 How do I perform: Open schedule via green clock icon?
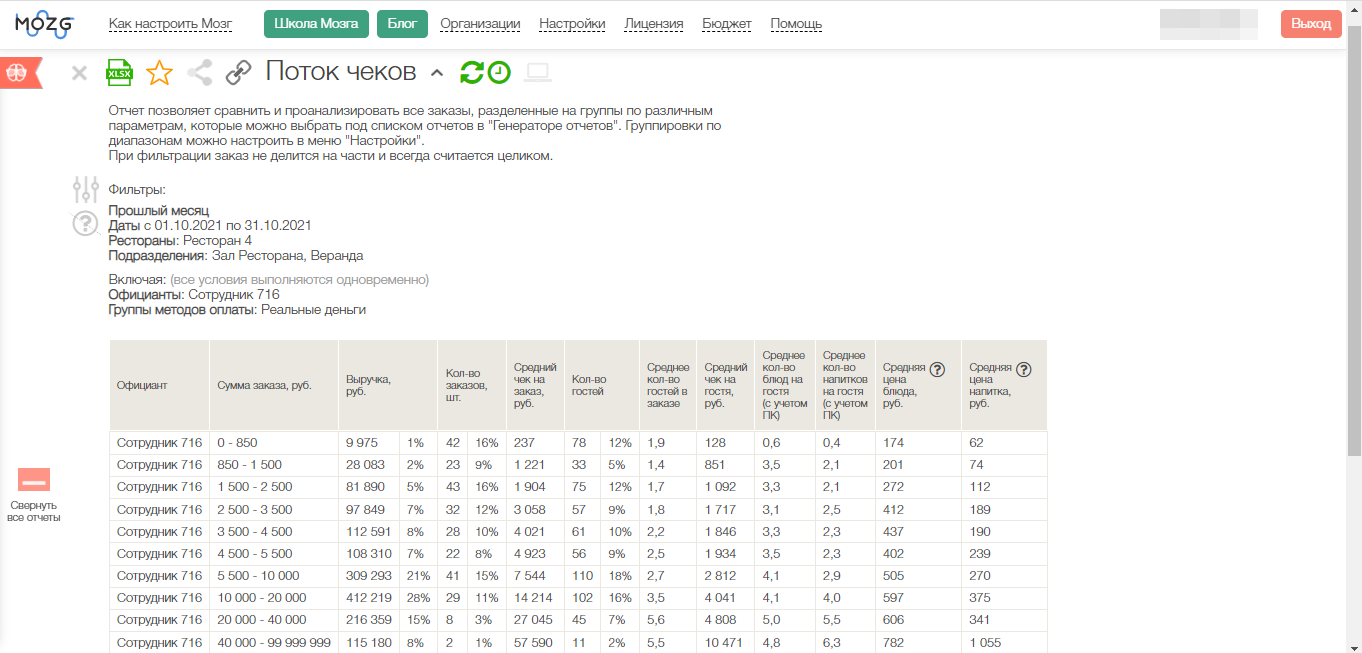(498, 72)
